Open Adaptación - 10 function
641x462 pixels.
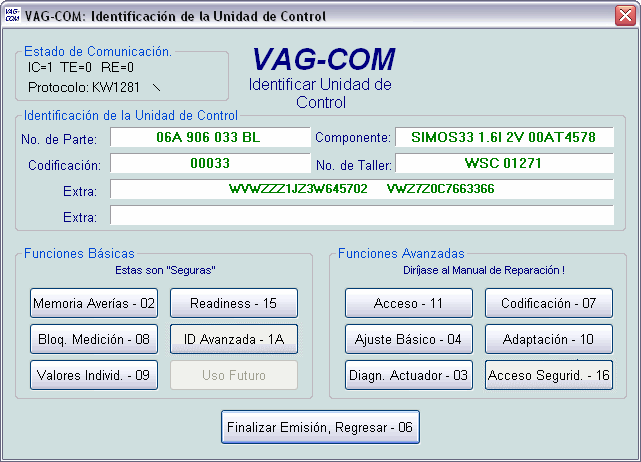pos(549,339)
